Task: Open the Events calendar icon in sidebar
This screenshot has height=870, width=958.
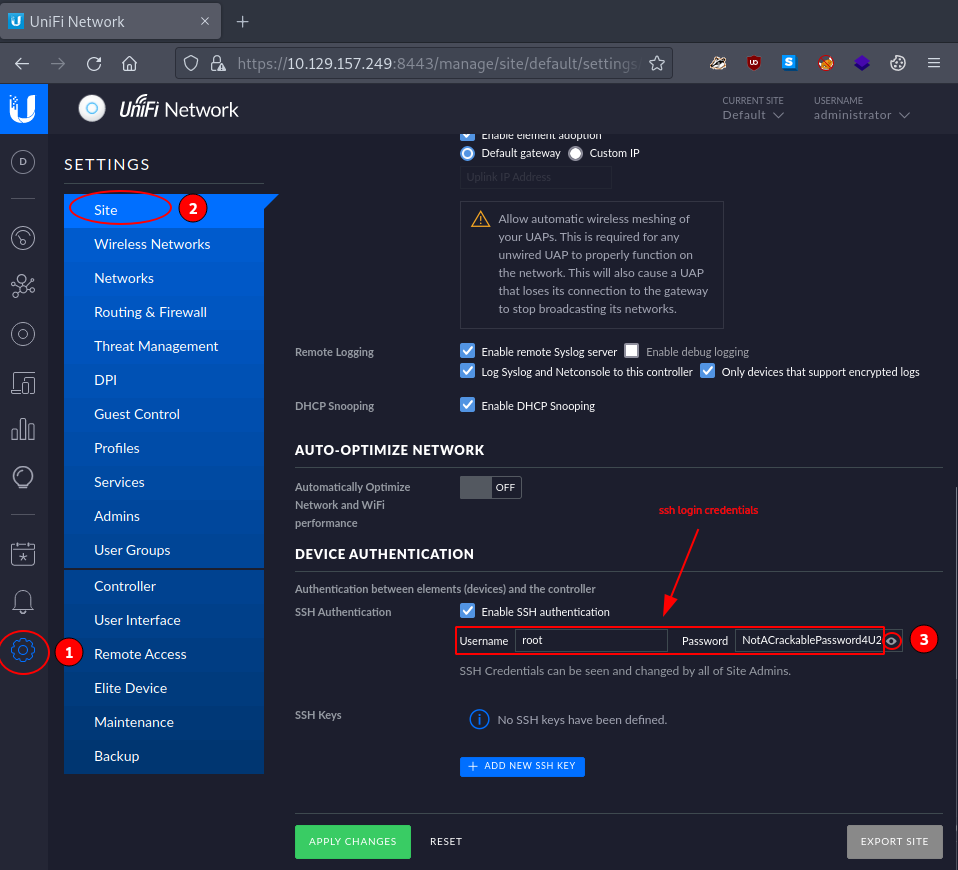Action: click(23, 553)
